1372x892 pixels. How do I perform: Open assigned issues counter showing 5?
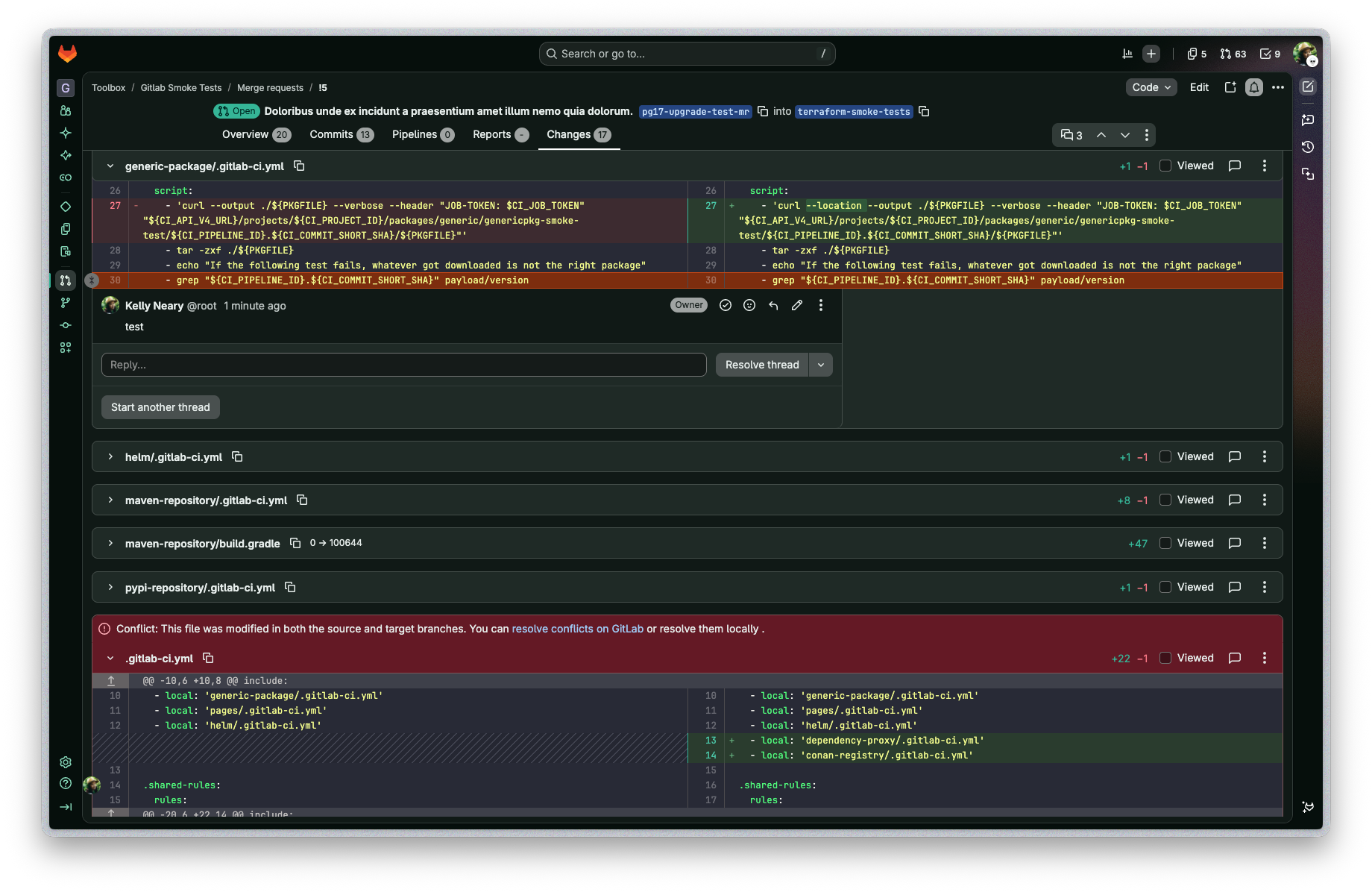point(1197,54)
